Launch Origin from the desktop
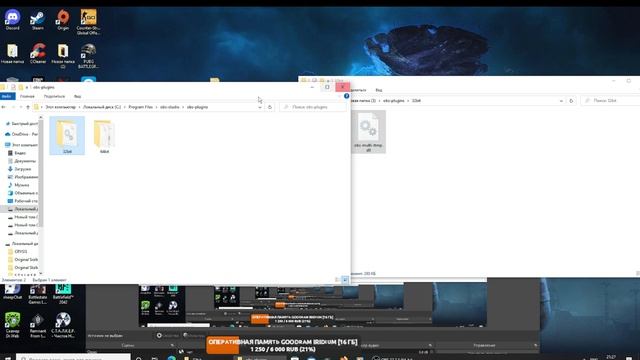Image resolution: width=640 pixels, height=360 pixels. (x=63, y=20)
